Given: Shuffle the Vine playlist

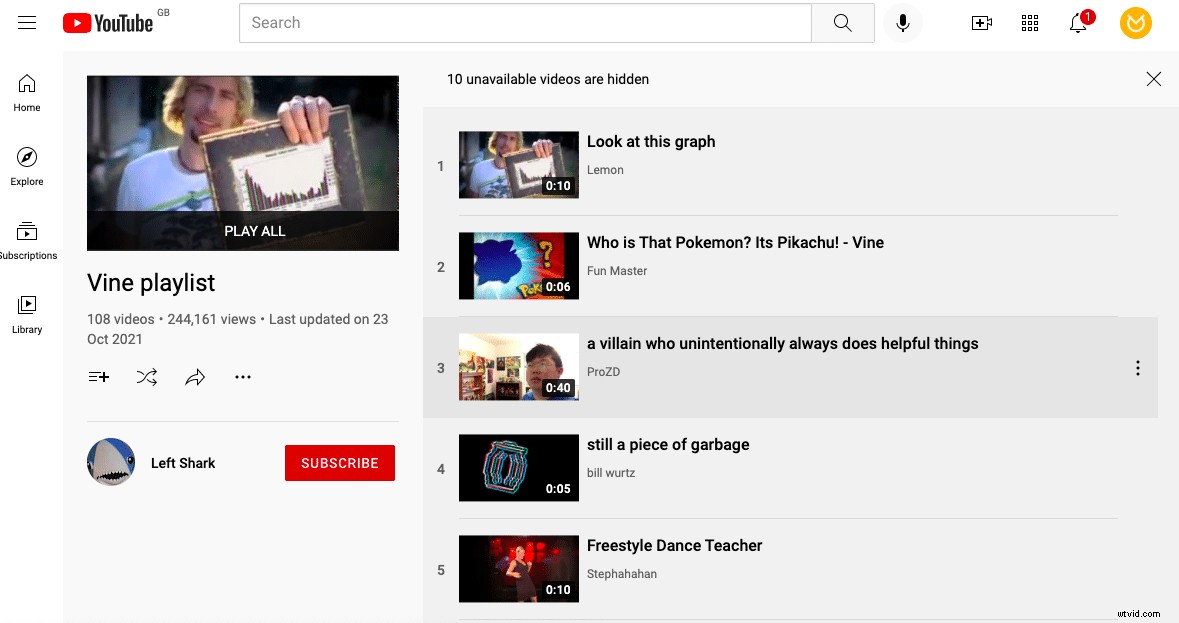Looking at the screenshot, I should pyautogui.click(x=147, y=377).
